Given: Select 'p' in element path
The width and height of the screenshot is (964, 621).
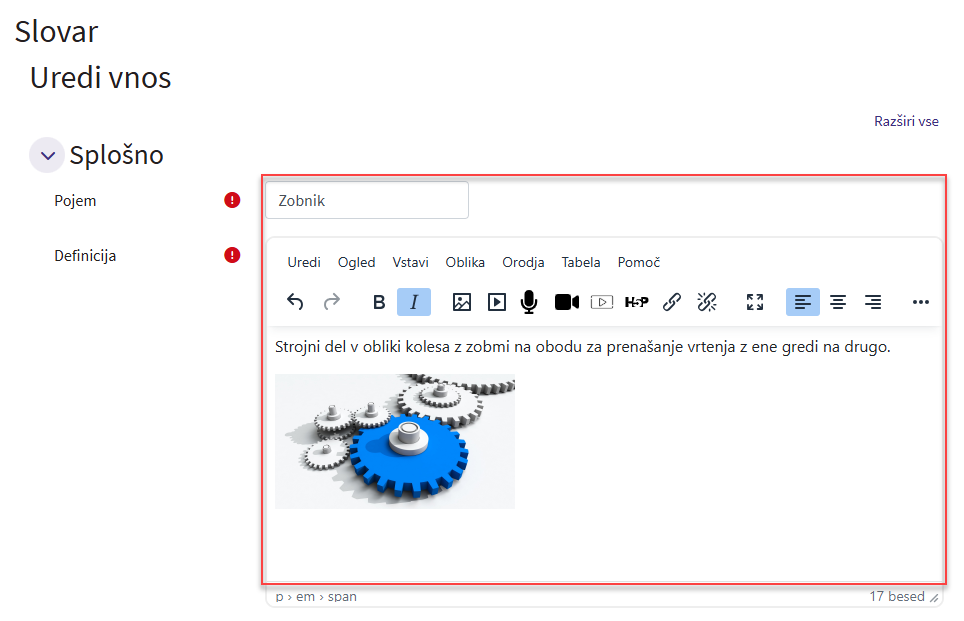Looking at the screenshot, I should click(x=279, y=596).
